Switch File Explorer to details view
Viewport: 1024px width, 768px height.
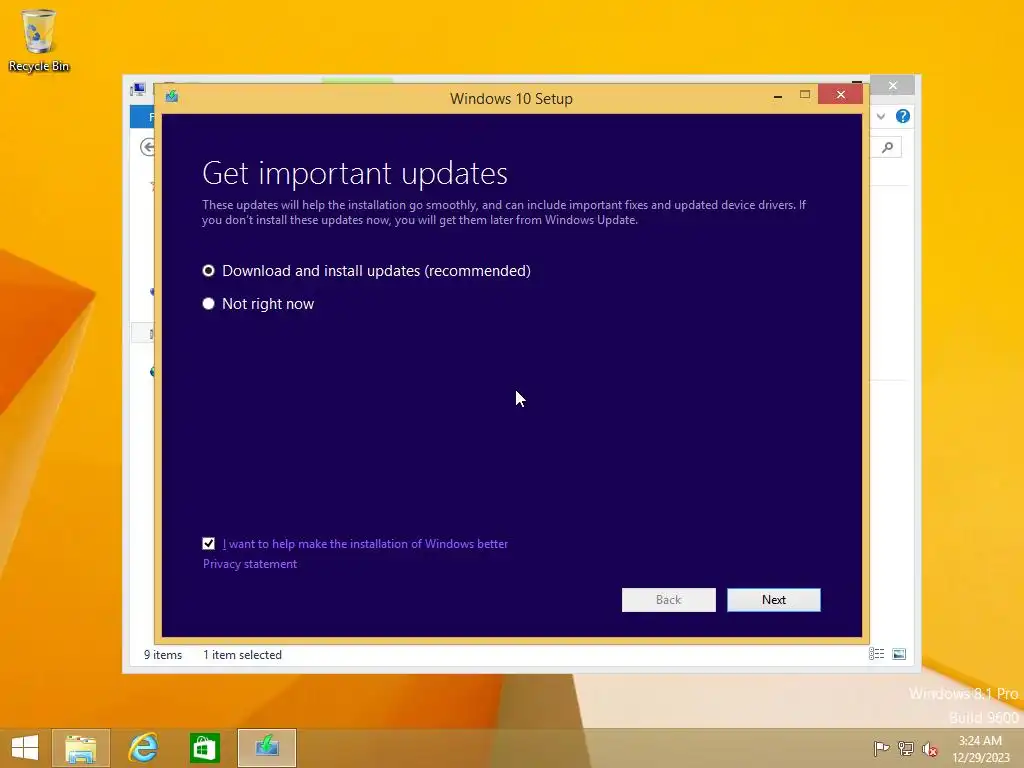[x=876, y=654]
